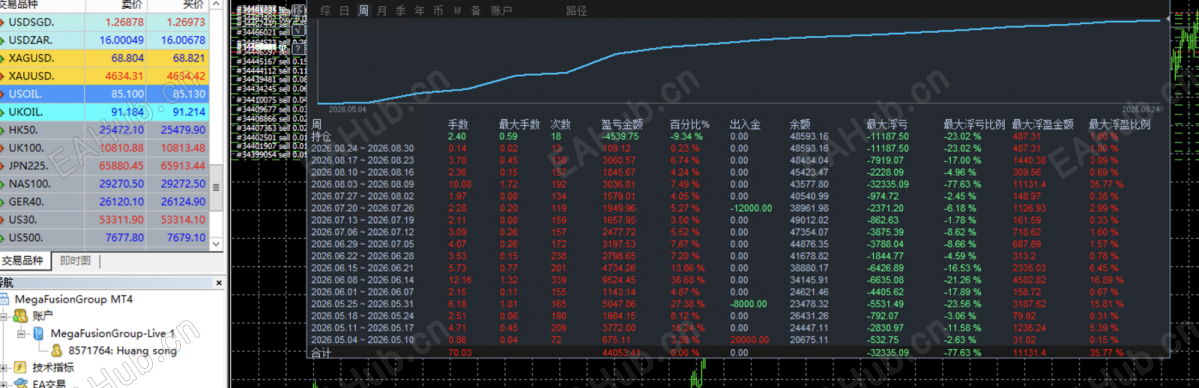
Task: Click the 买价 ask column header
Action: pos(178,5)
